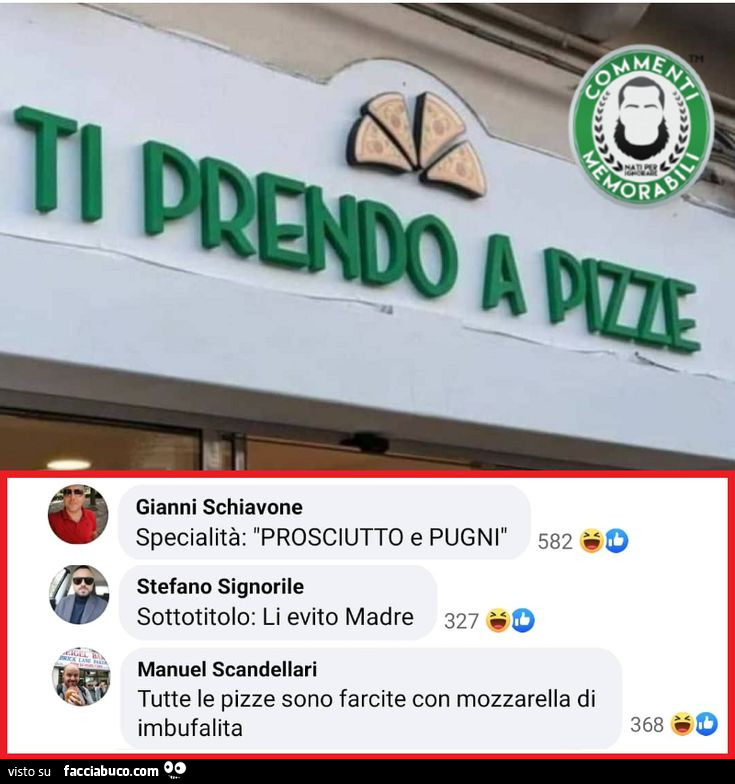735x784 pixels.
Task: Click the pizza slices sign logo
Action: coord(416,144)
